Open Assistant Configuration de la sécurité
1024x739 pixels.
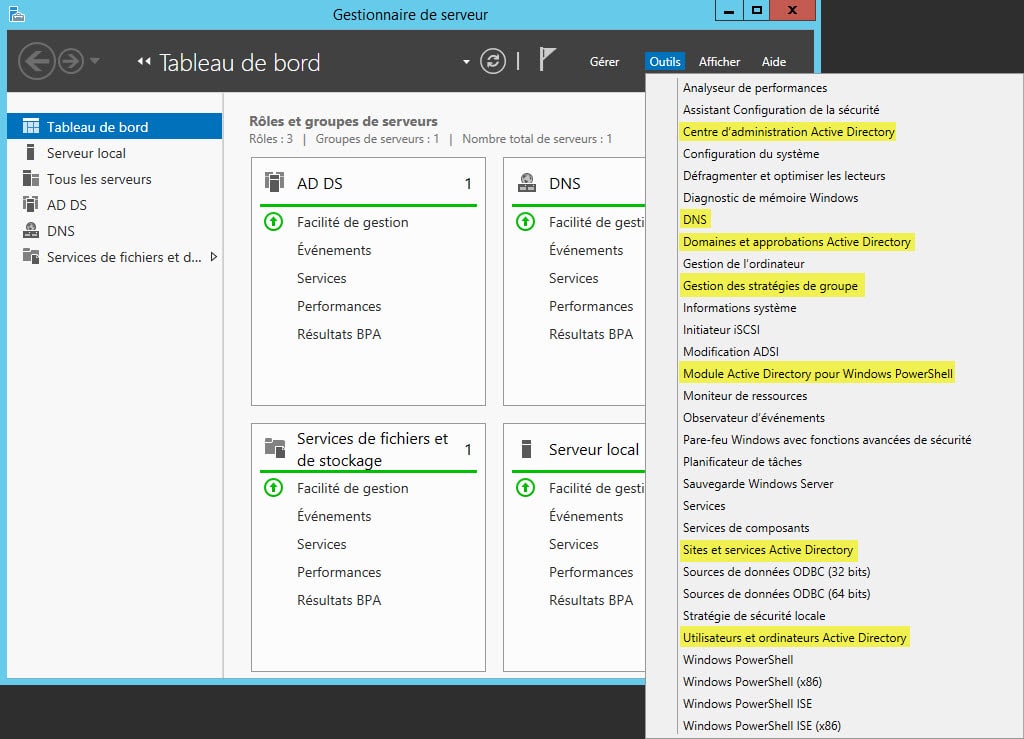pos(781,110)
